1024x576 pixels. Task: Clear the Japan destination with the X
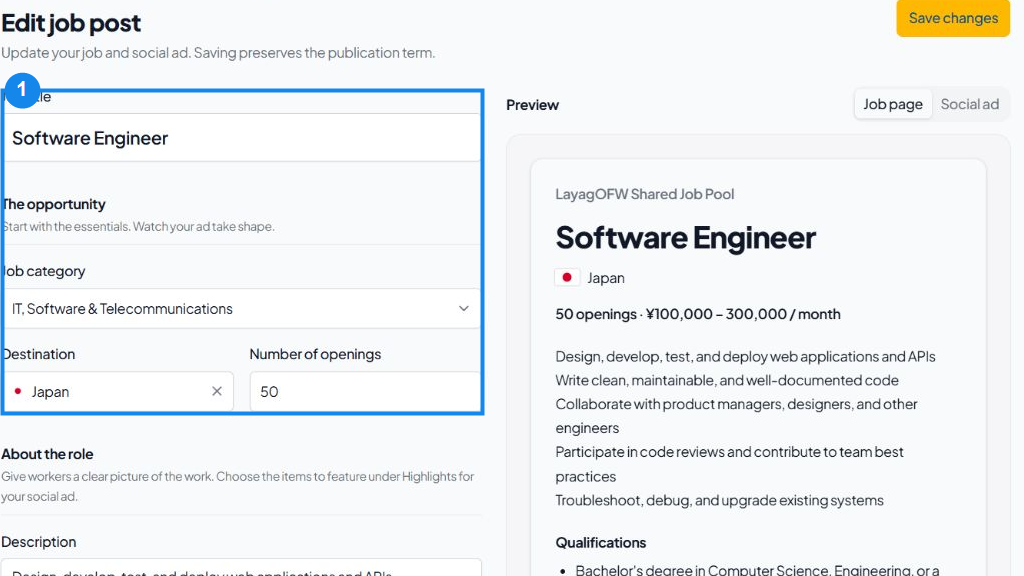click(217, 391)
